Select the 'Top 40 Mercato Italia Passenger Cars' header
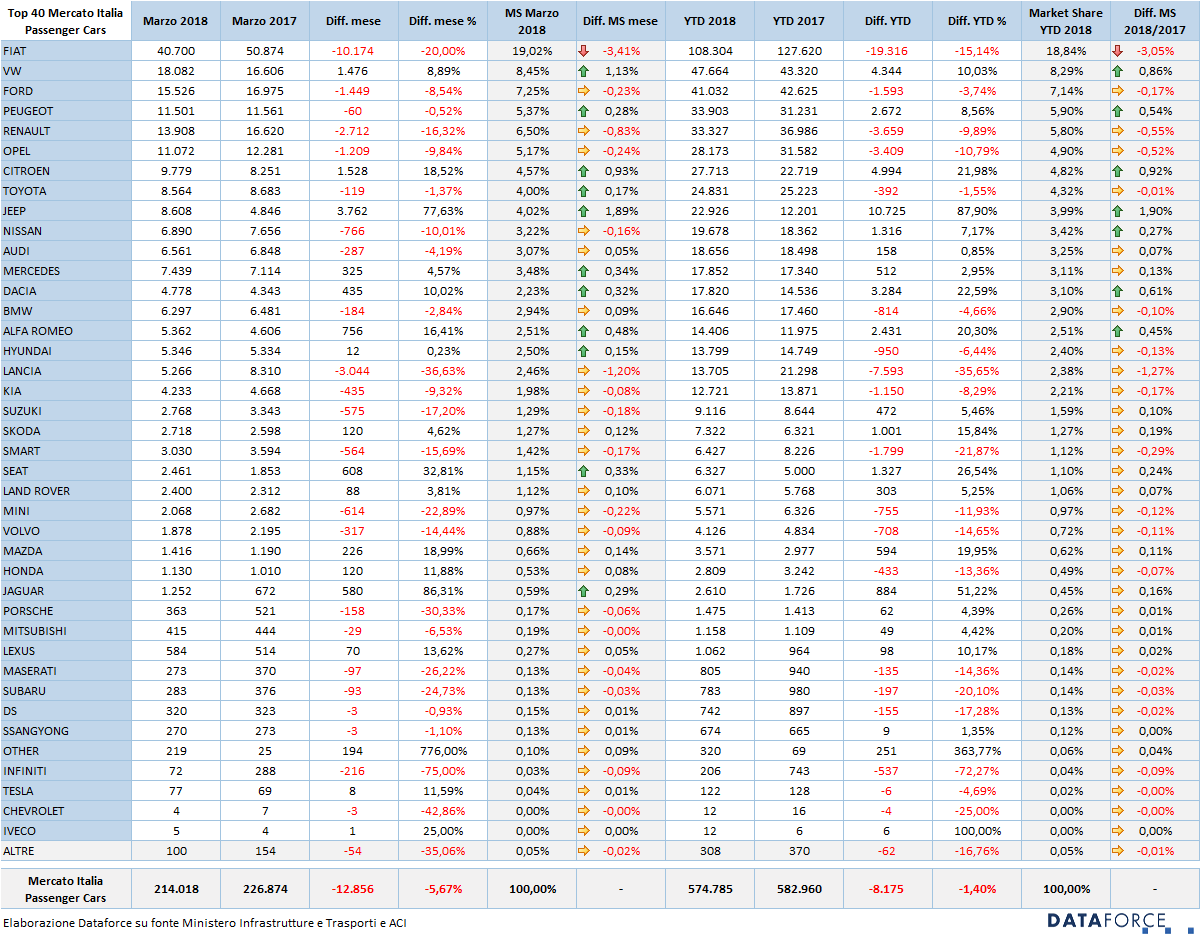The width and height of the screenshot is (1200, 937). click(x=66, y=21)
